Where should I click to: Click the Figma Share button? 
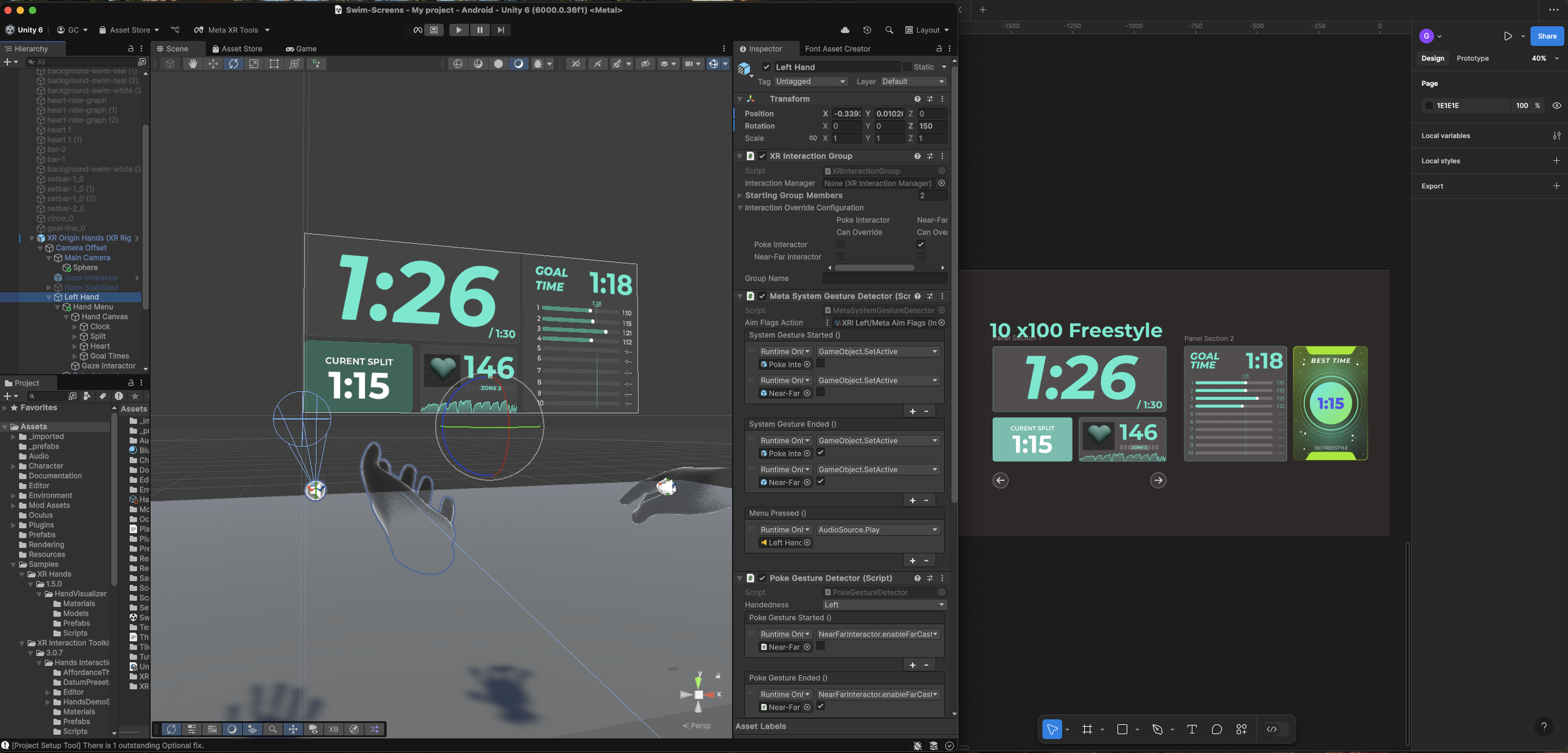(1547, 36)
